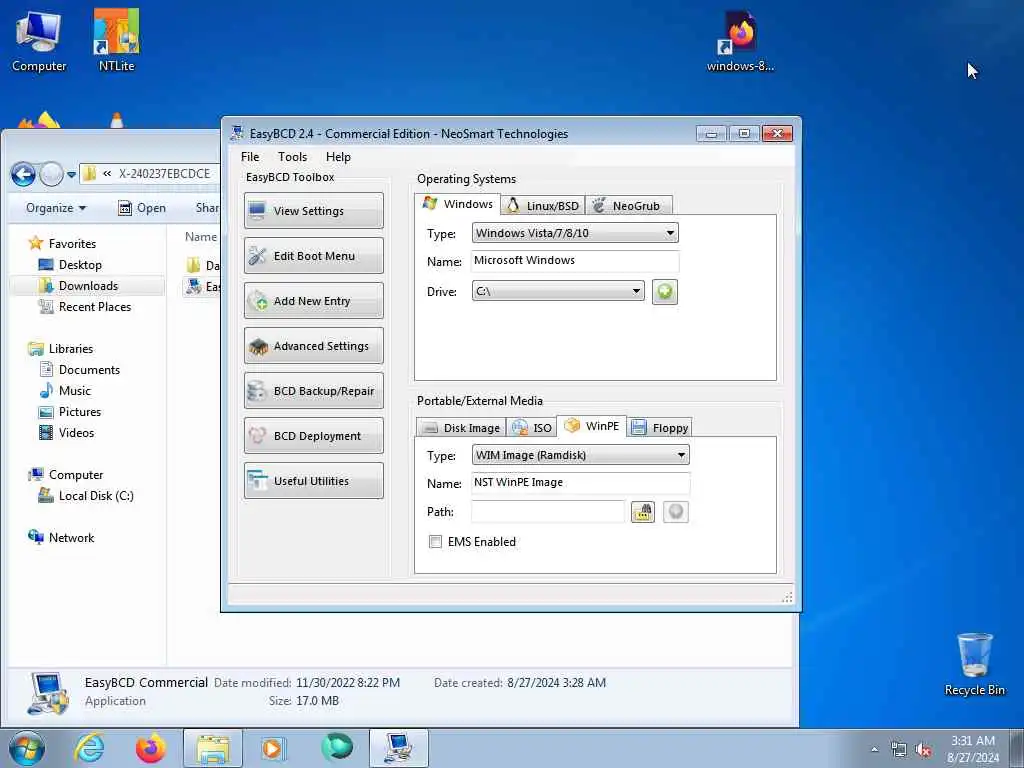Open the Drive C:\ dropdown
The height and width of the screenshot is (768, 1024).
click(x=558, y=291)
